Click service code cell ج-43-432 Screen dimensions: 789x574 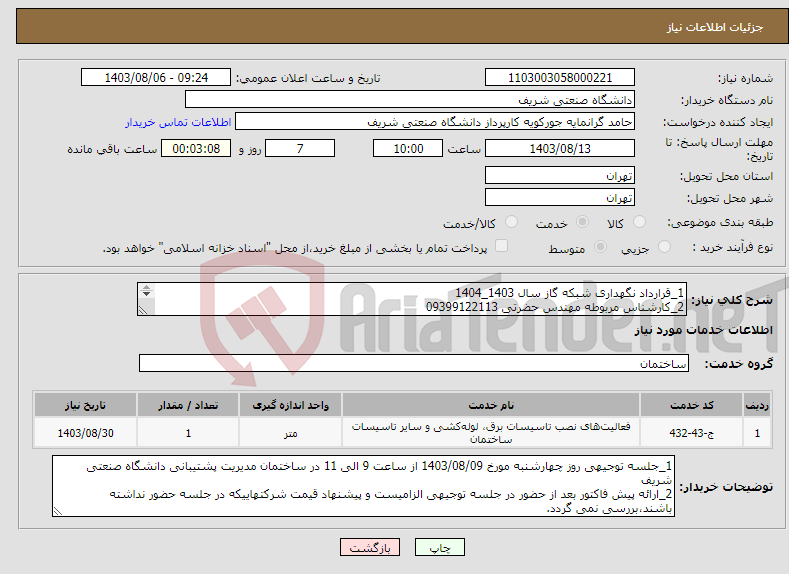point(692,433)
